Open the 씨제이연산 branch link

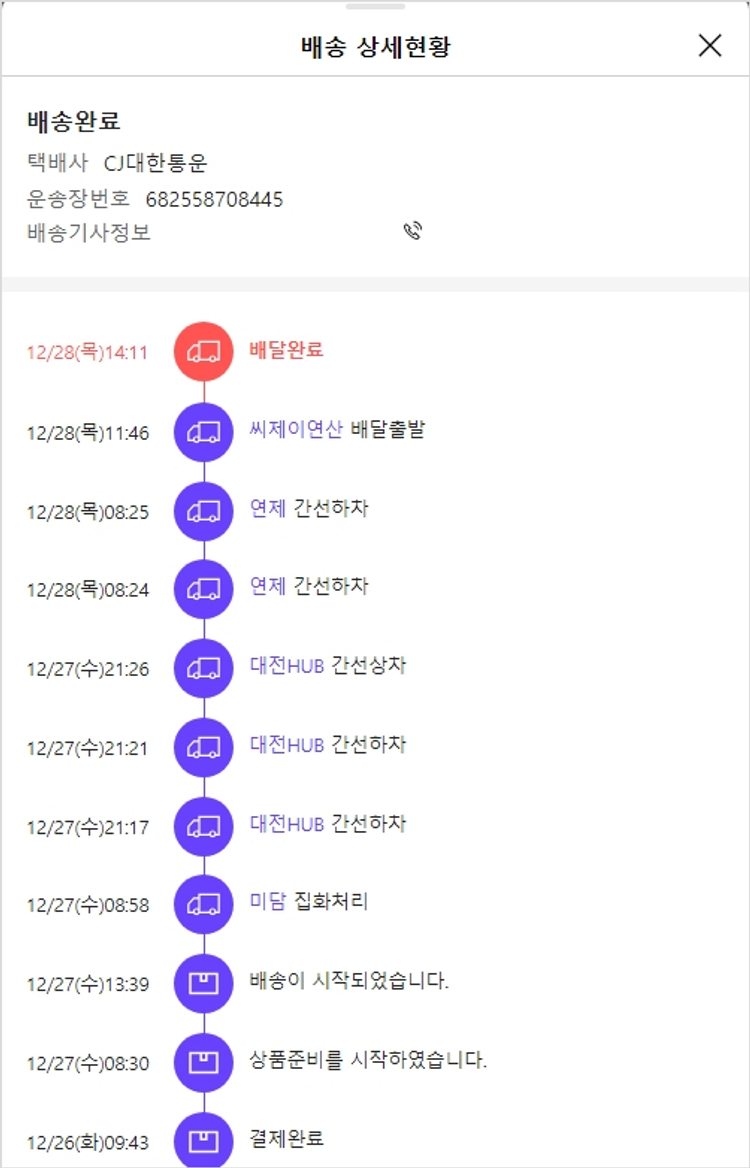pos(296,430)
